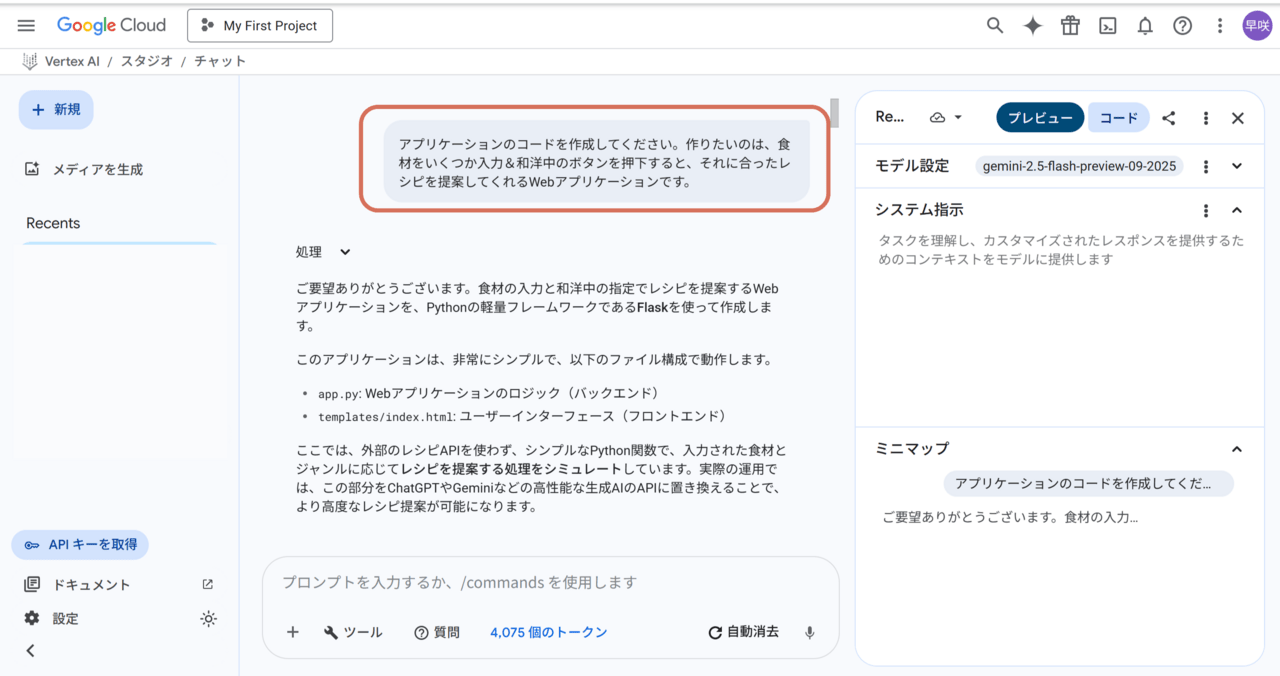Click the search magnifier icon in header
The width and height of the screenshot is (1280, 676).
tap(995, 26)
